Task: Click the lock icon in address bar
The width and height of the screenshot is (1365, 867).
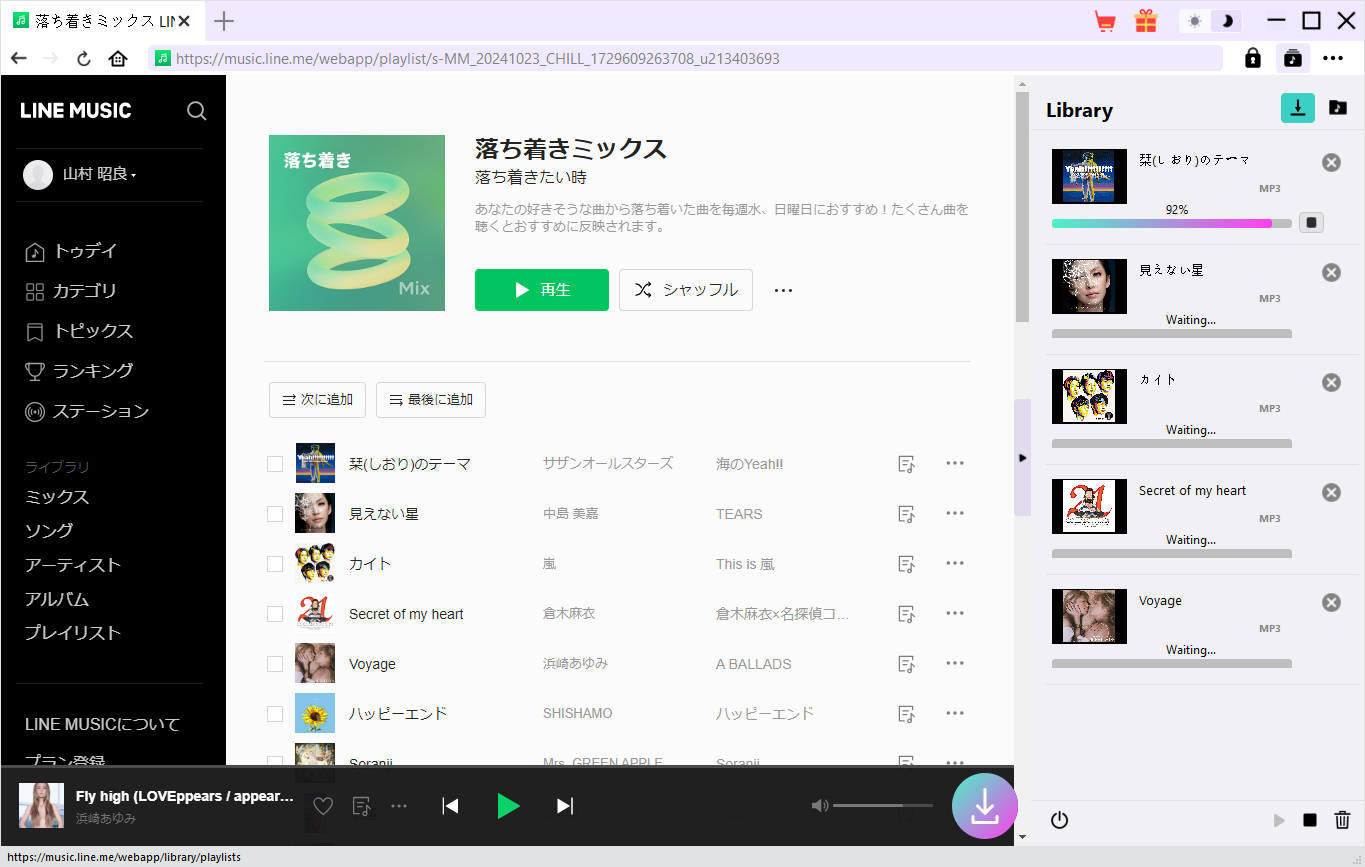Action: point(1253,58)
